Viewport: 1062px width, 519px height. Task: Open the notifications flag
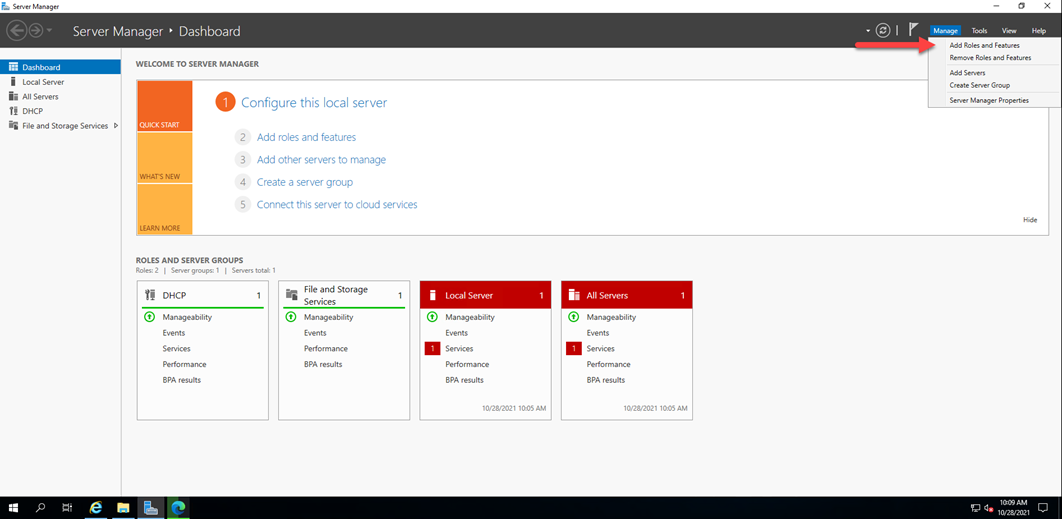coord(914,30)
